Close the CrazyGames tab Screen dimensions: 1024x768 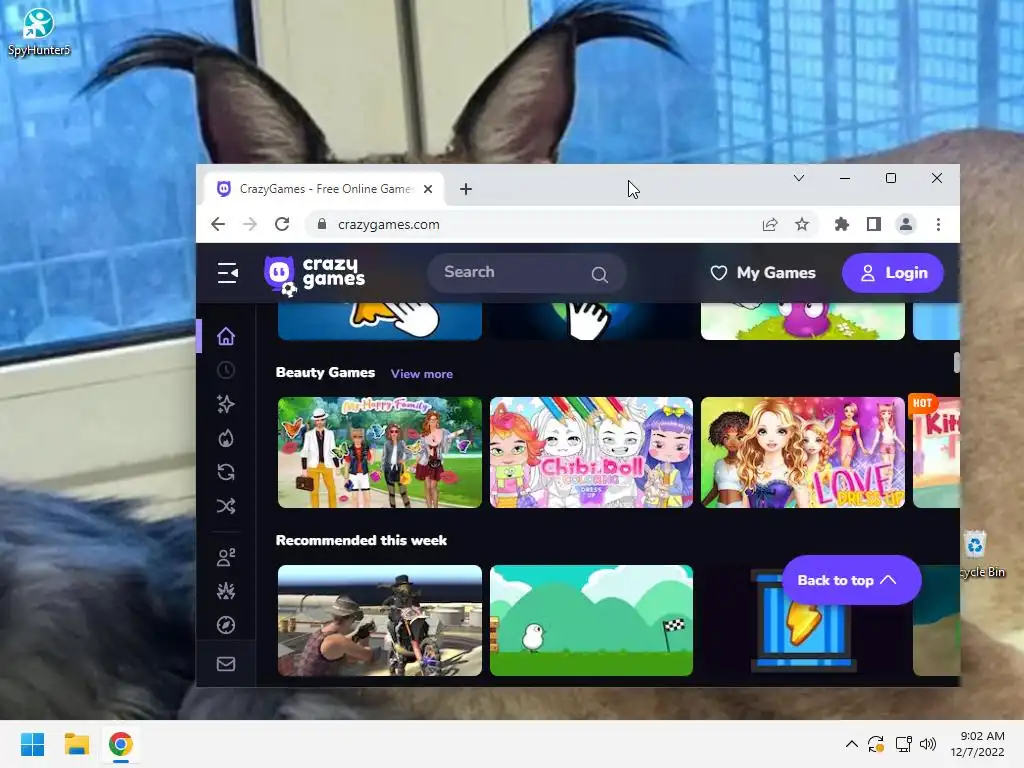tap(428, 189)
